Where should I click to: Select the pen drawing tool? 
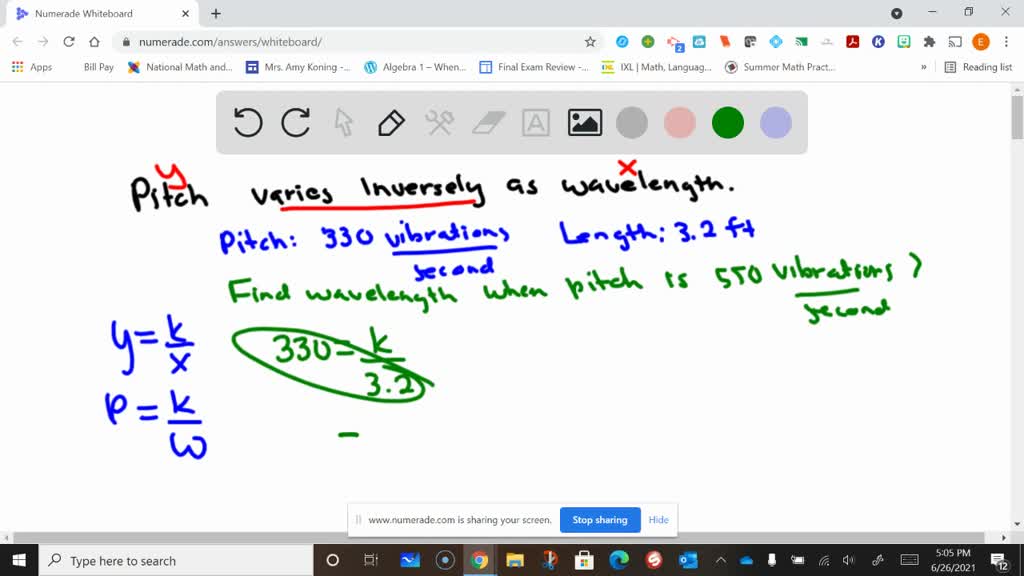tap(391, 123)
